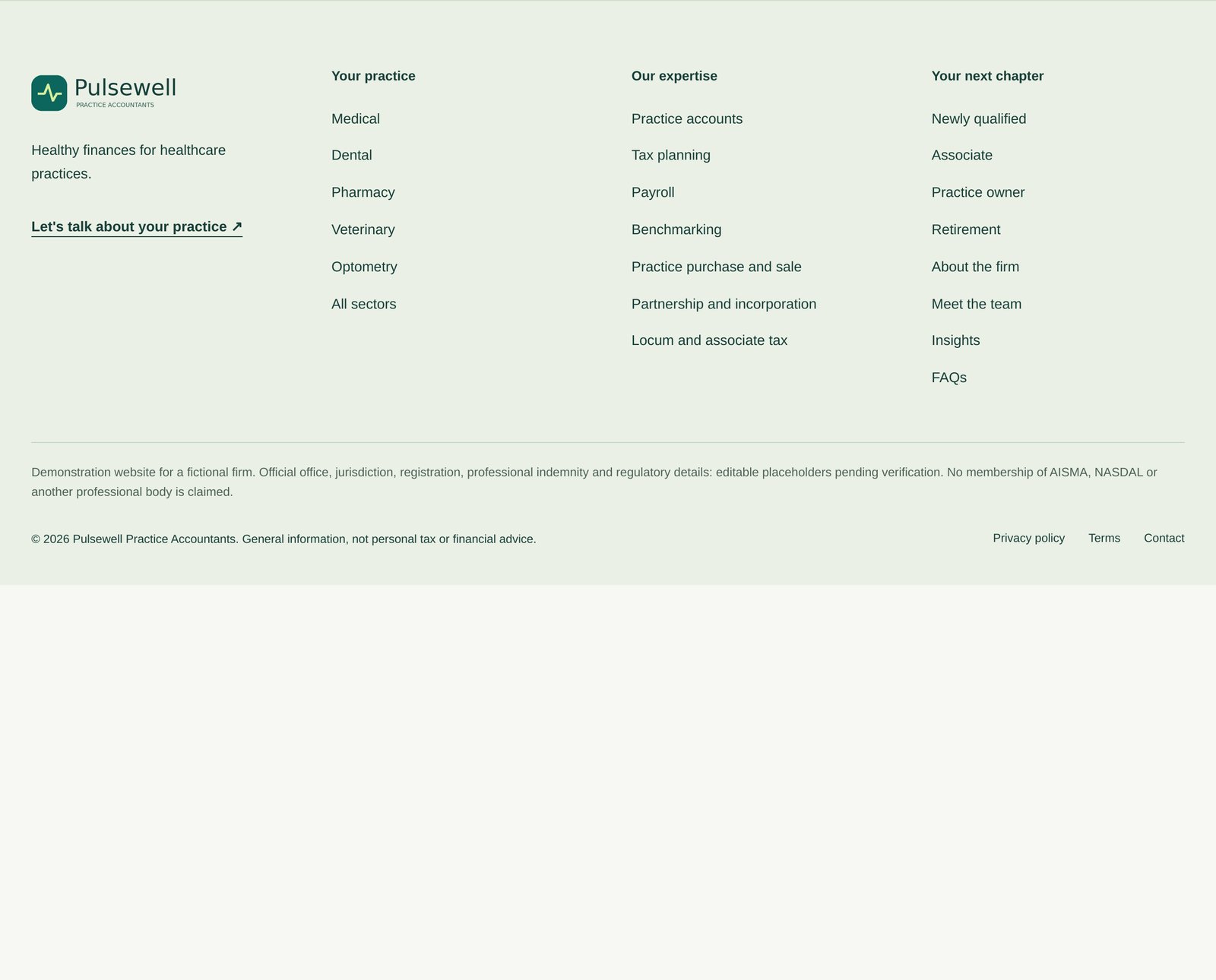Visit the Veterinary sector page
Image resolution: width=1216 pixels, height=980 pixels.
point(363,229)
